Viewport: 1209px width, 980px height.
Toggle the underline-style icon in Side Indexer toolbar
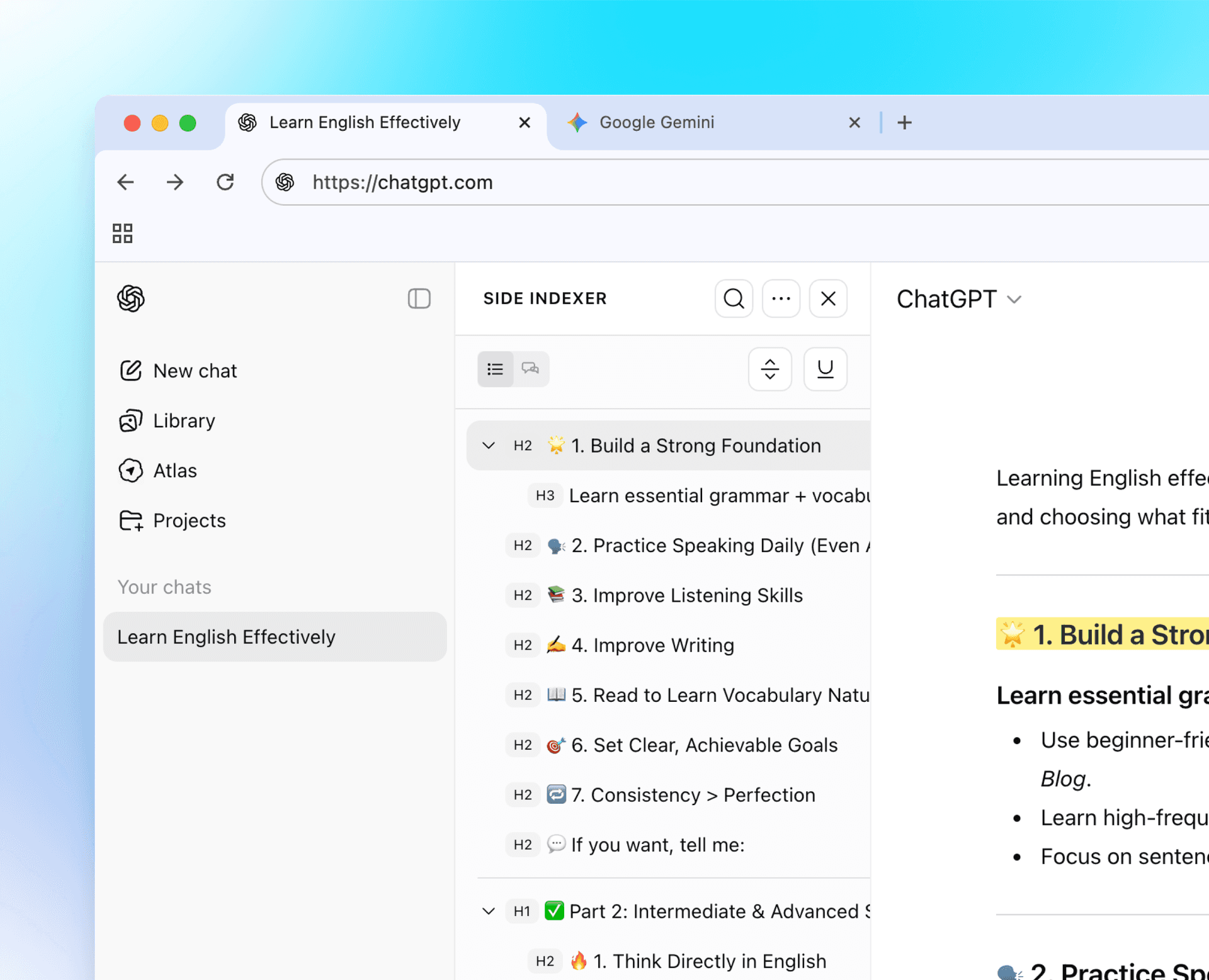(x=825, y=369)
